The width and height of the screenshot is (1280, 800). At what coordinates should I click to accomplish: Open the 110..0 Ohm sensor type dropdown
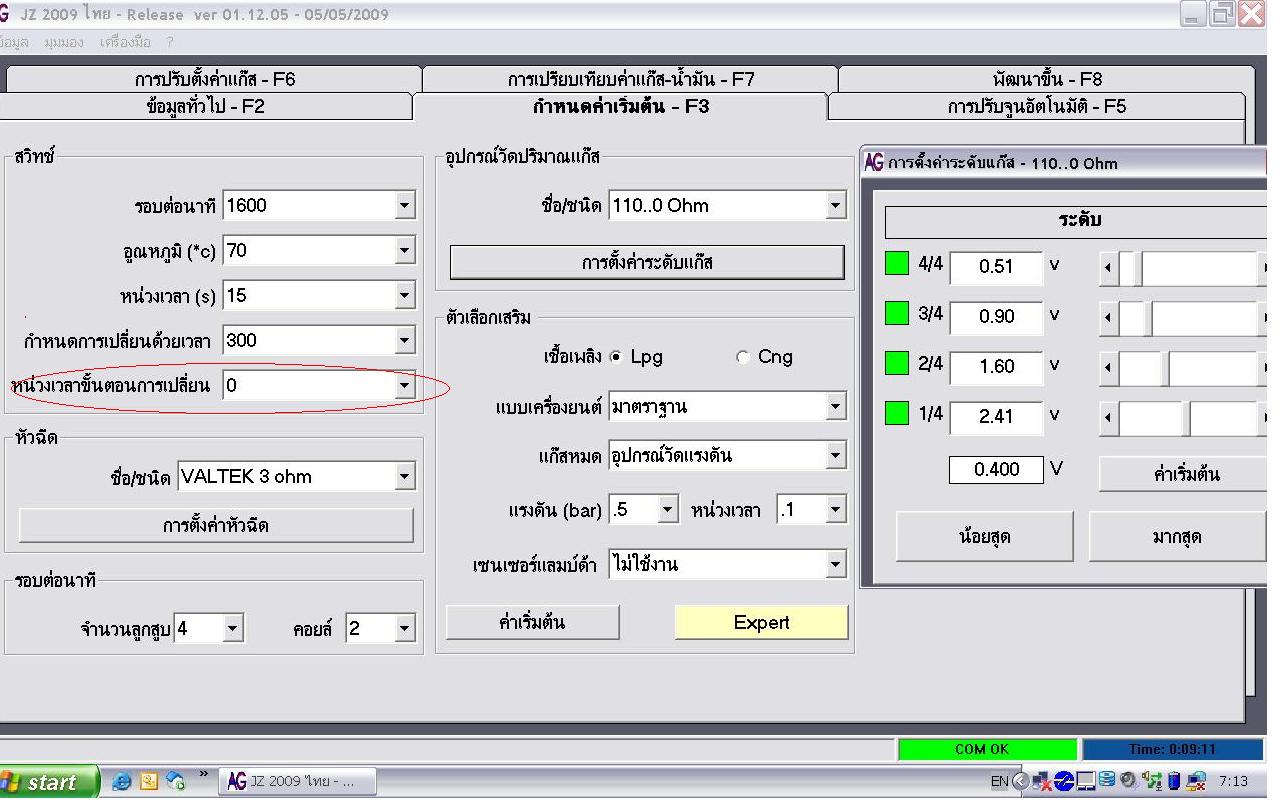[x=836, y=206]
